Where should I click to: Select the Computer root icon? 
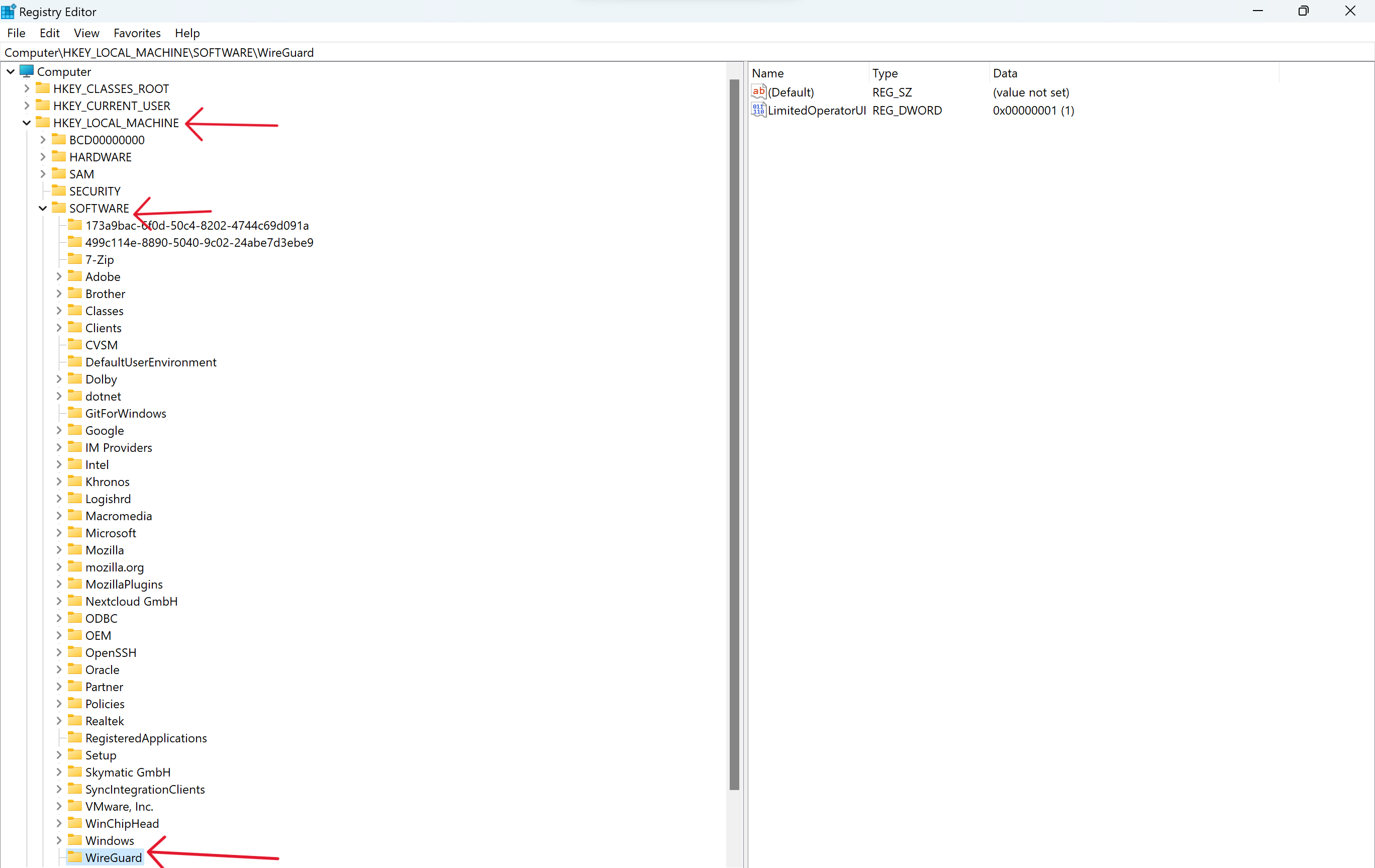tap(26, 71)
